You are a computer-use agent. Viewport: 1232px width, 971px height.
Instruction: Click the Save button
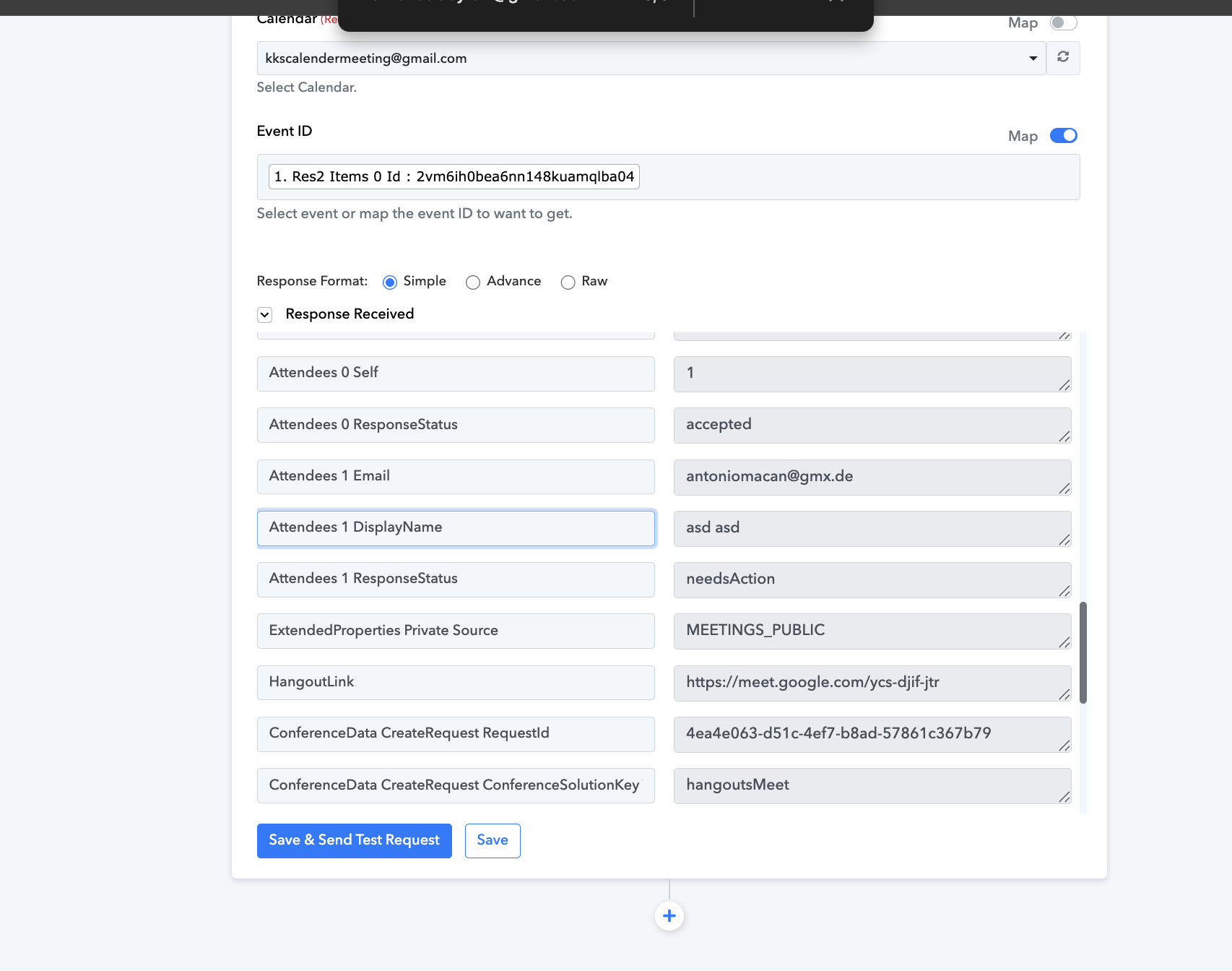tap(493, 841)
